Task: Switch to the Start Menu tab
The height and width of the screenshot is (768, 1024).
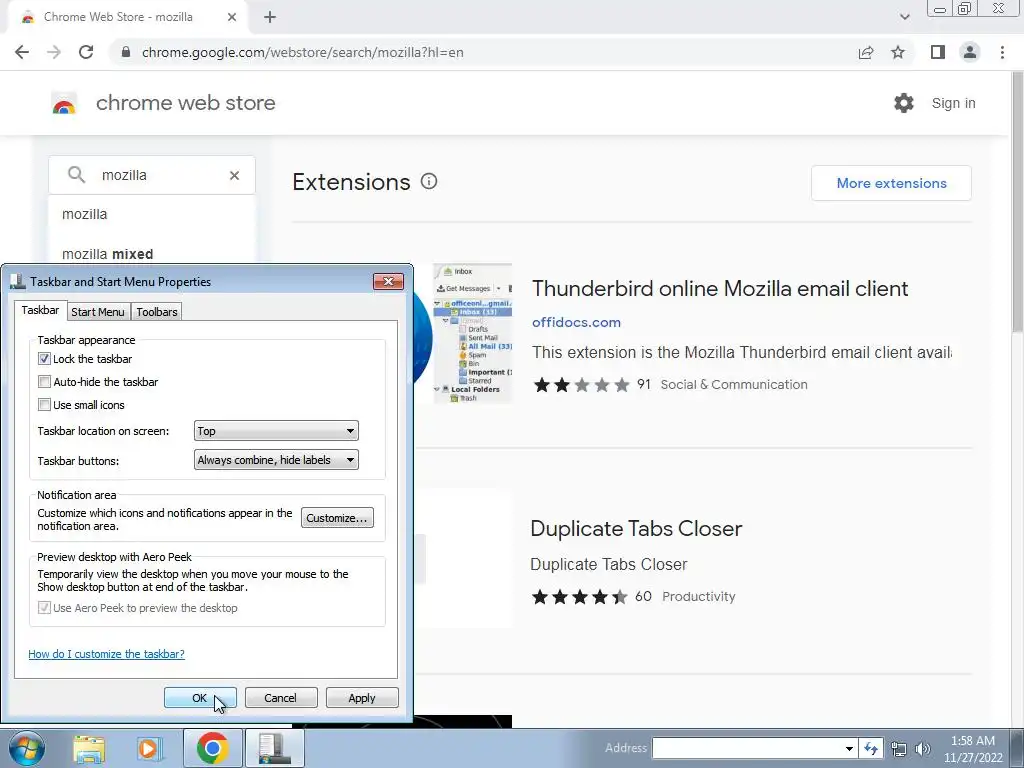Action: [x=98, y=312]
